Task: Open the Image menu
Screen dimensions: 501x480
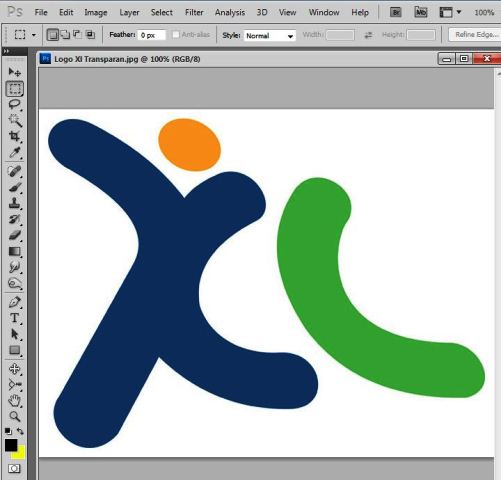Action: [x=96, y=13]
